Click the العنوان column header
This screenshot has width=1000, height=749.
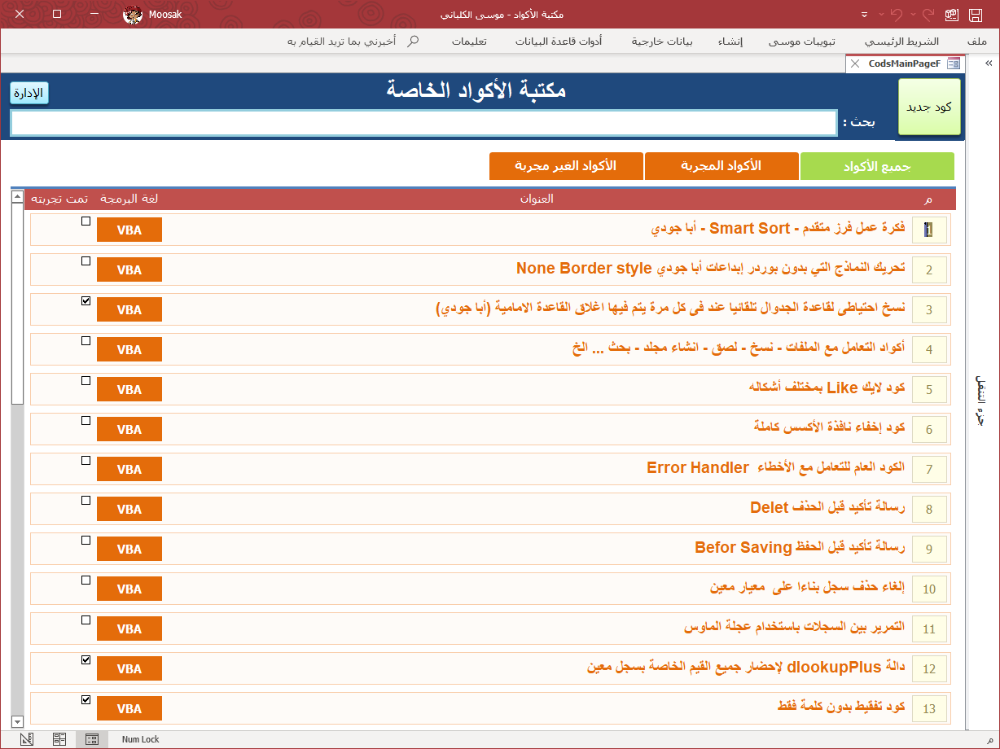536,199
